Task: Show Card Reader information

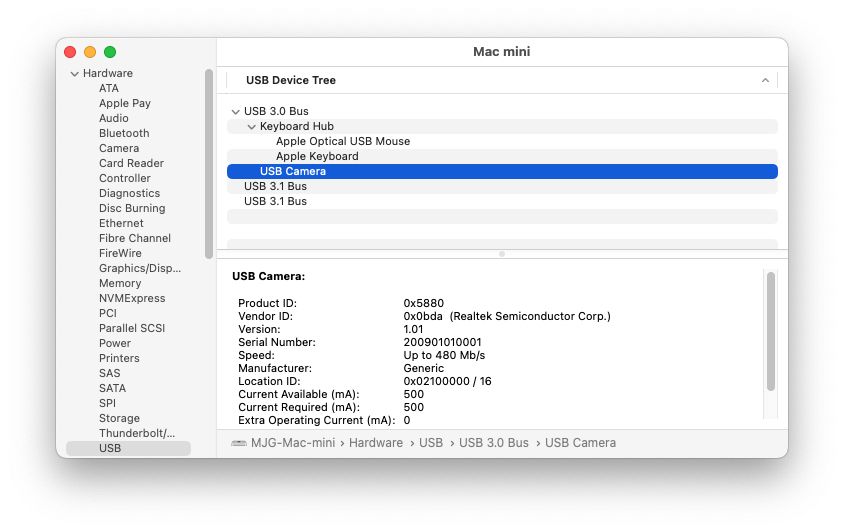Action: tap(131, 163)
